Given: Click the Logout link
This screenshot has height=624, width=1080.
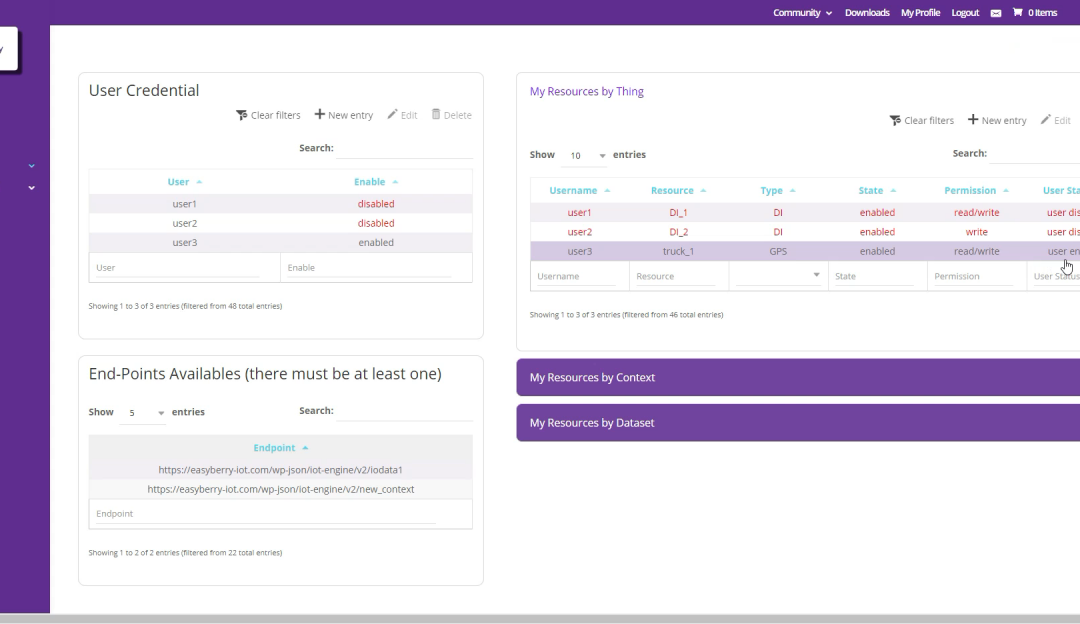Looking at the screenshot, I should click(x=965, y=12).
